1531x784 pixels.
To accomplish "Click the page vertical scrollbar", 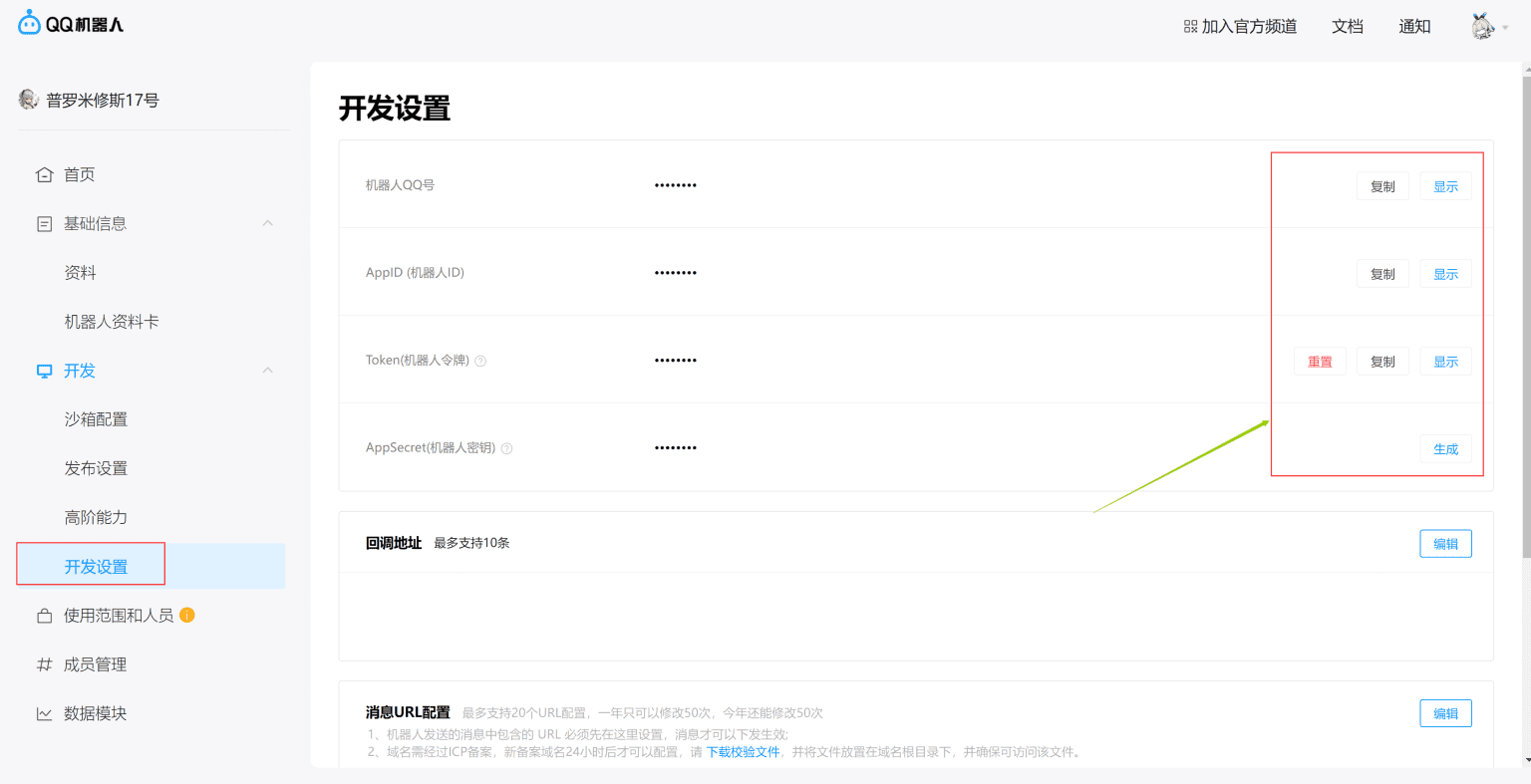I will (x=1526, y=299).
